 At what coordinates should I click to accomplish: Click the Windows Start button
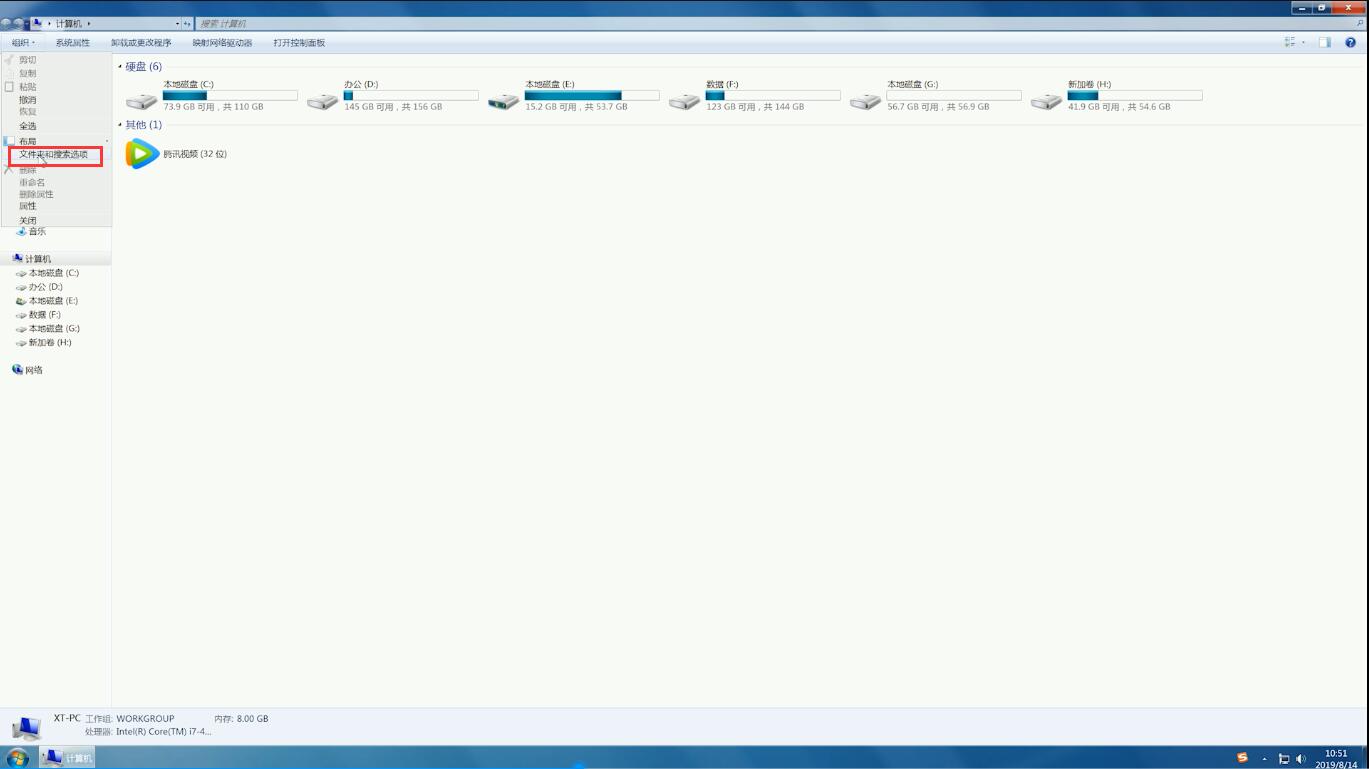17,758
